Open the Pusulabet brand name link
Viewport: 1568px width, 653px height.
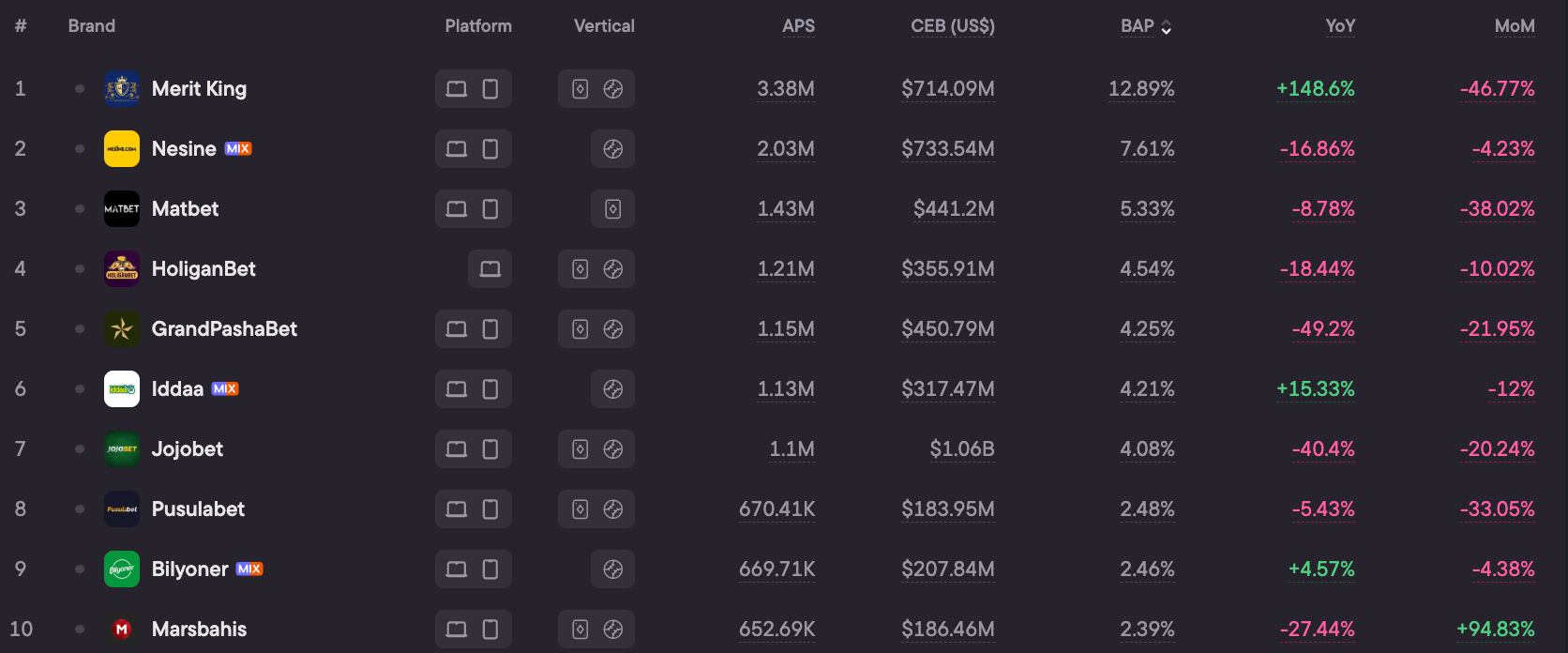pyautogui.click(x=198, y=509)
